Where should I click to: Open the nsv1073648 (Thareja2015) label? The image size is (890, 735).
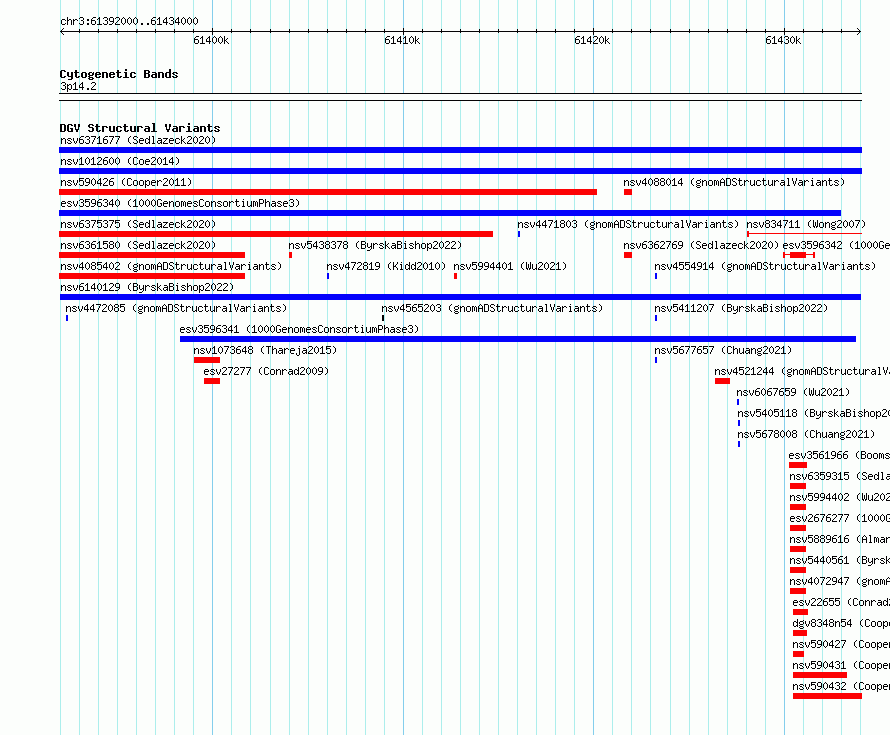[x=265, y=350]
